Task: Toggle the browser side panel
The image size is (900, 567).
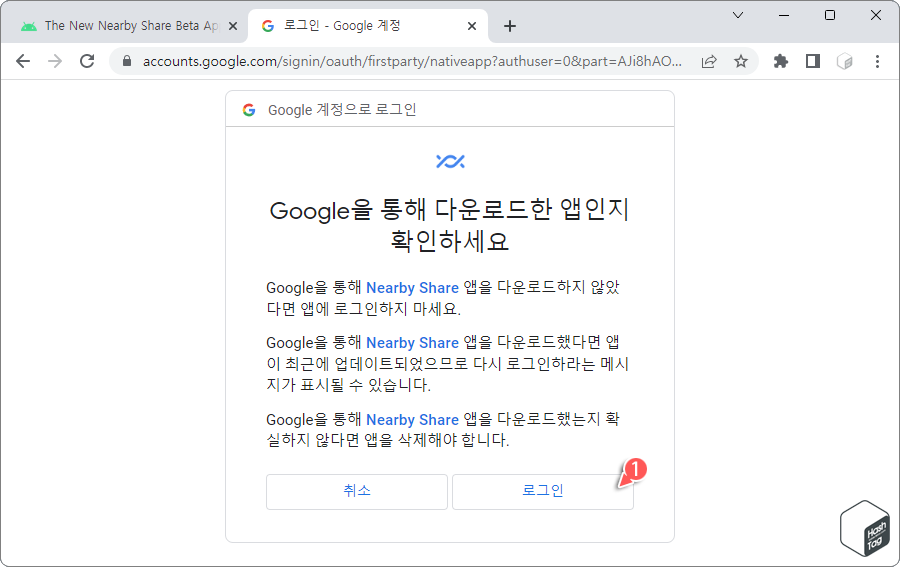Action: (x=813, y=61)
